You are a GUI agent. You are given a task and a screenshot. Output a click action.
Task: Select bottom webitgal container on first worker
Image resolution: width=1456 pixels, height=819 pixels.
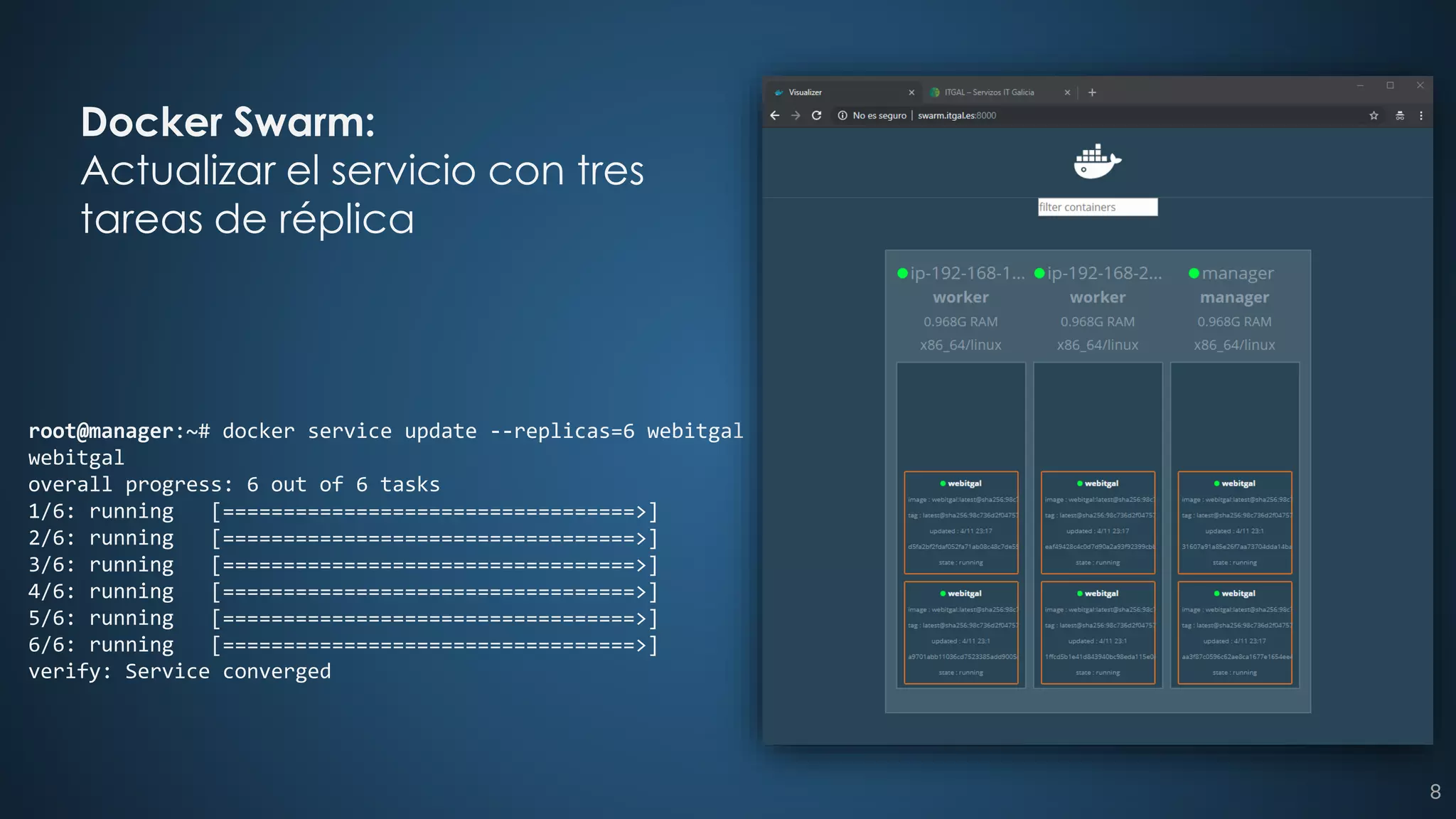click(961, 633)
